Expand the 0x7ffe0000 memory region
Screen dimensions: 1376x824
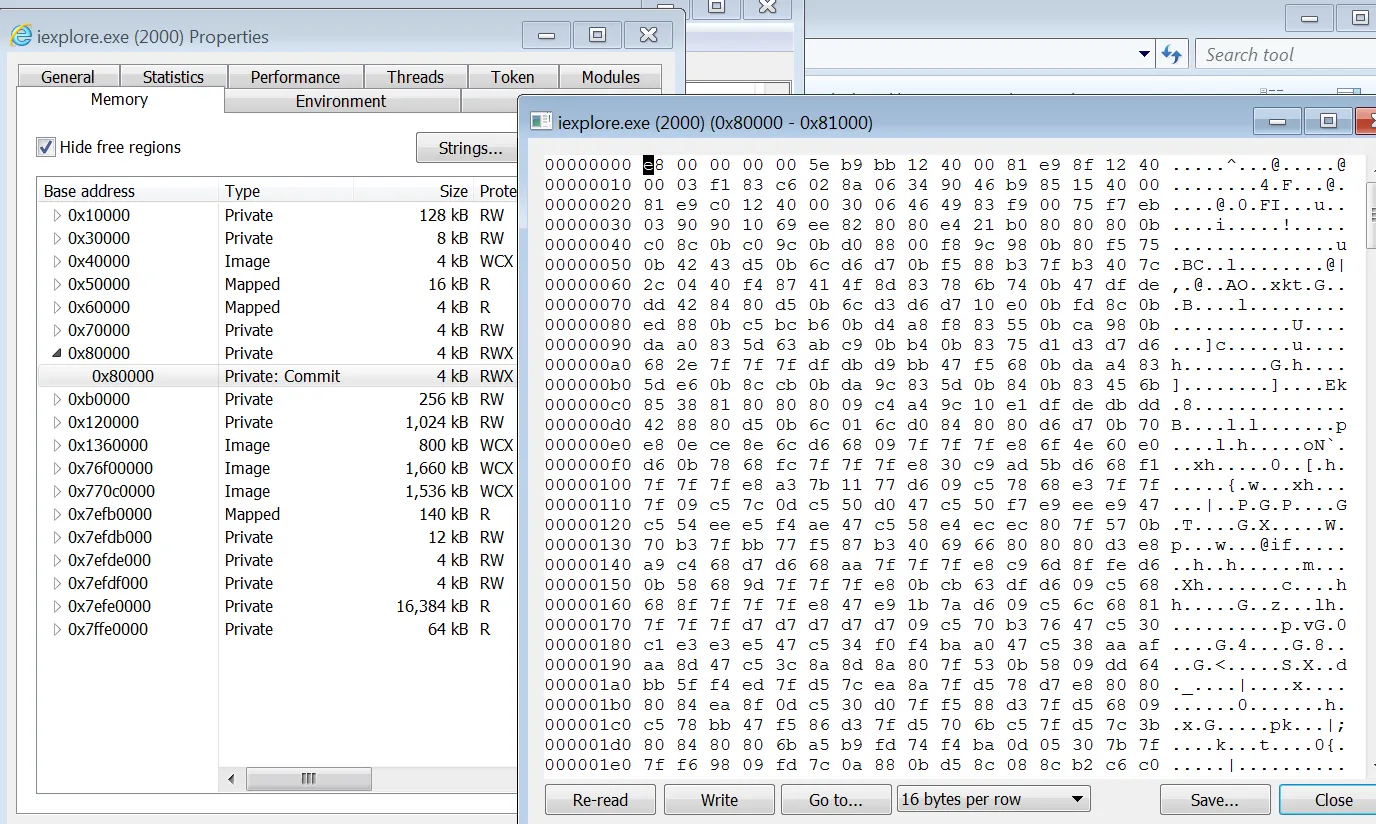coord(56,629)
